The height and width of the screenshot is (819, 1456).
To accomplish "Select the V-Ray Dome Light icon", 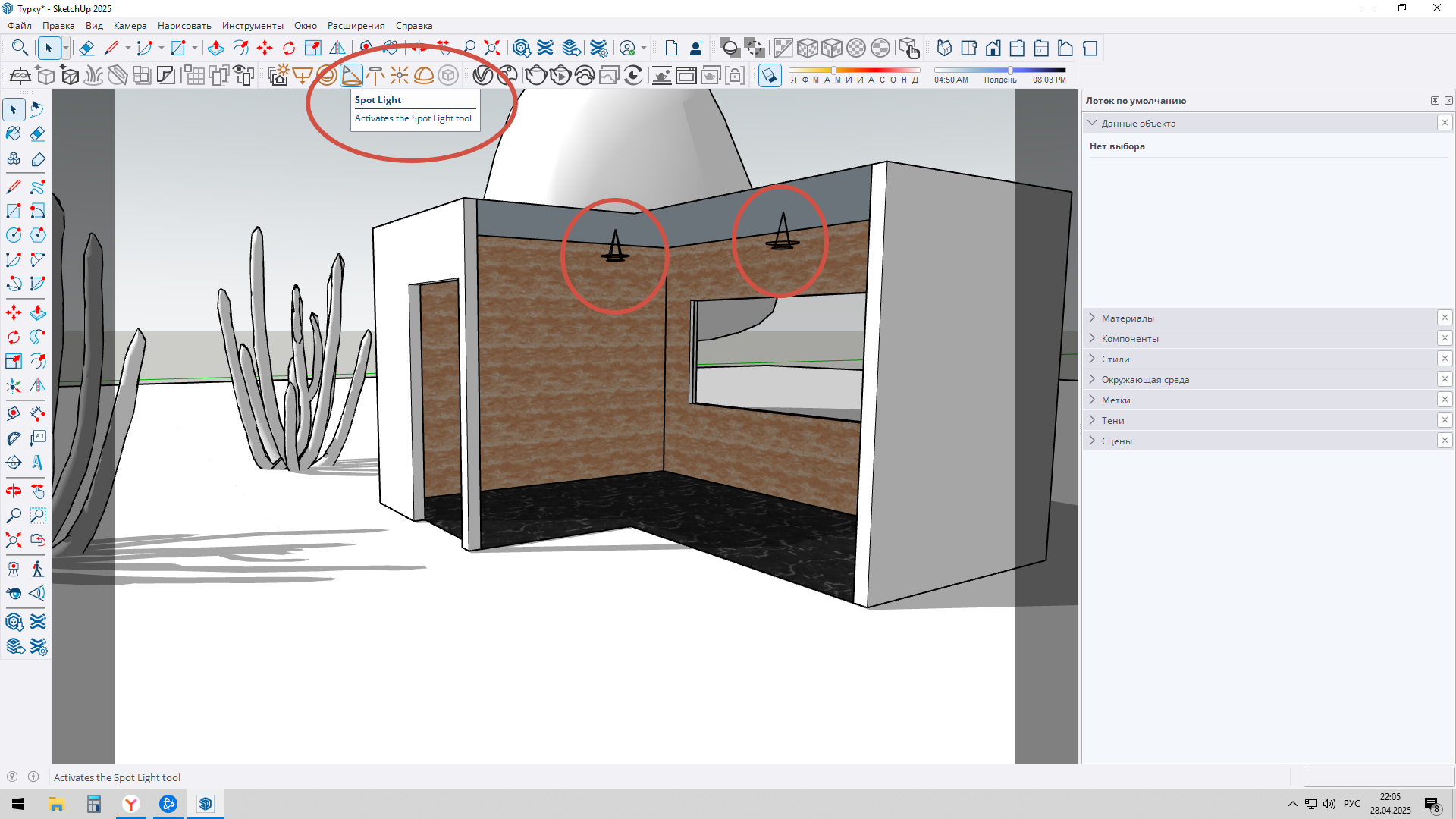I will [424, 75].
